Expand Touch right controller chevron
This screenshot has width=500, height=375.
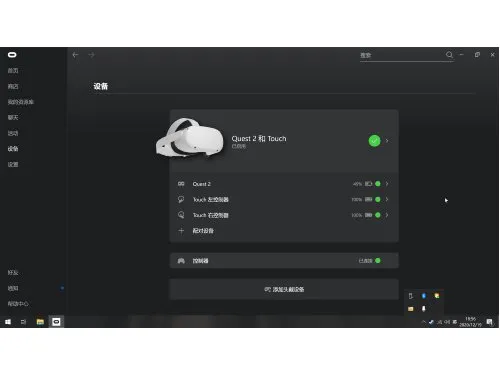click(x=387, y=215)
